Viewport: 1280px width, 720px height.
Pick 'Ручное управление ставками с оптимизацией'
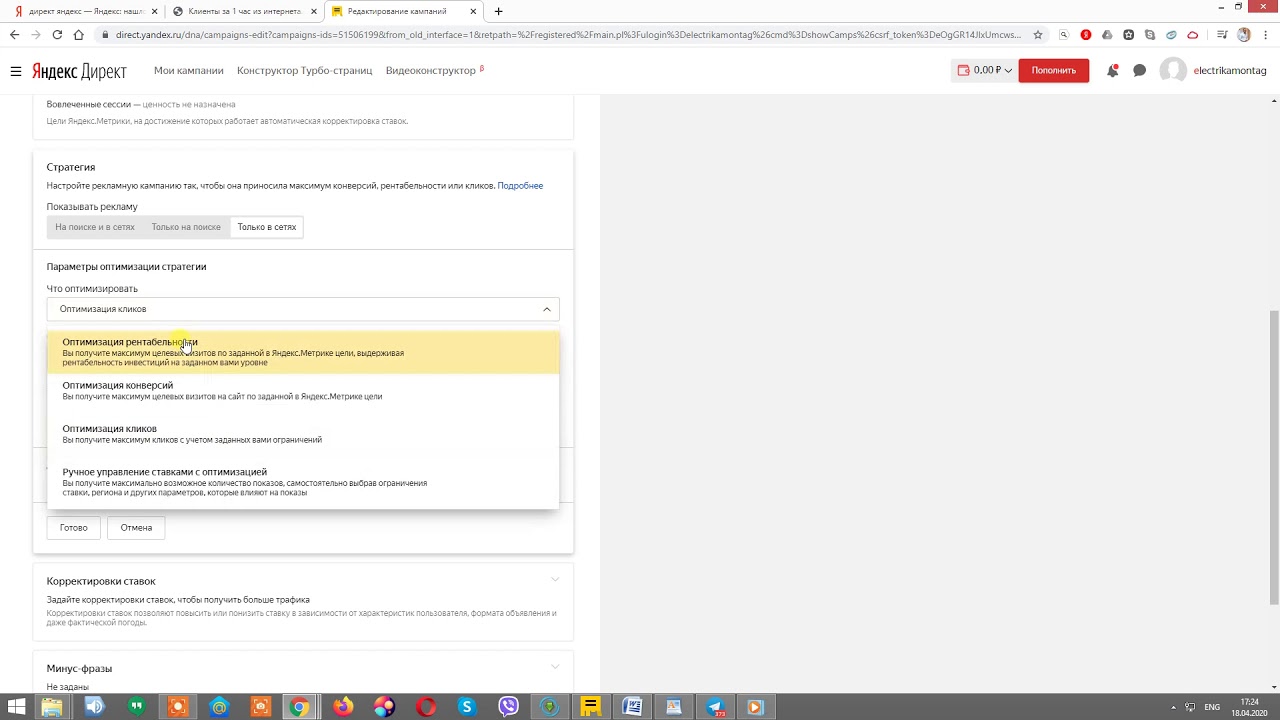165,472
